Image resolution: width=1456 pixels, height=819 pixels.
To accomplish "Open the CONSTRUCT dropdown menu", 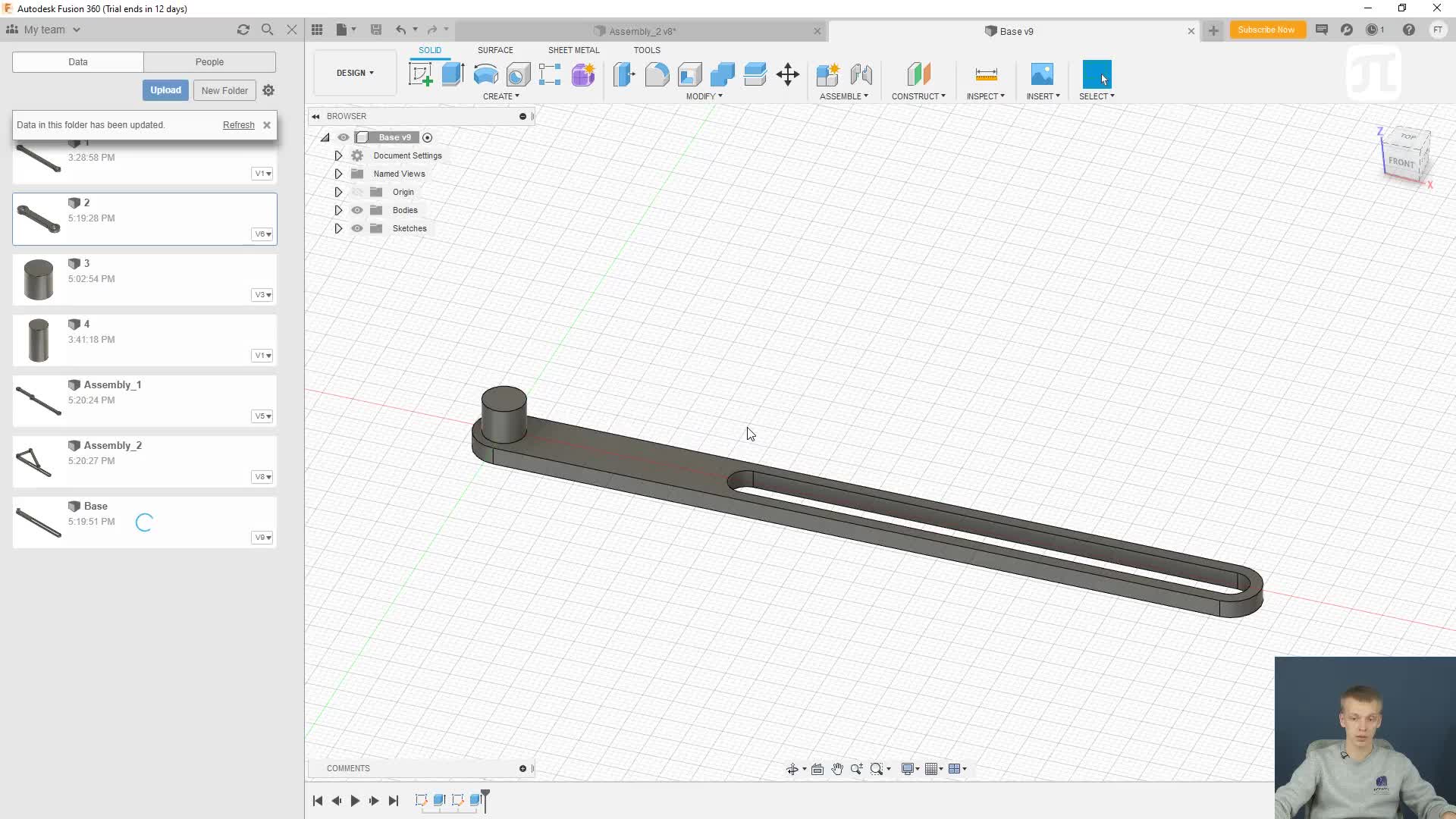I will tap(918, 96).
